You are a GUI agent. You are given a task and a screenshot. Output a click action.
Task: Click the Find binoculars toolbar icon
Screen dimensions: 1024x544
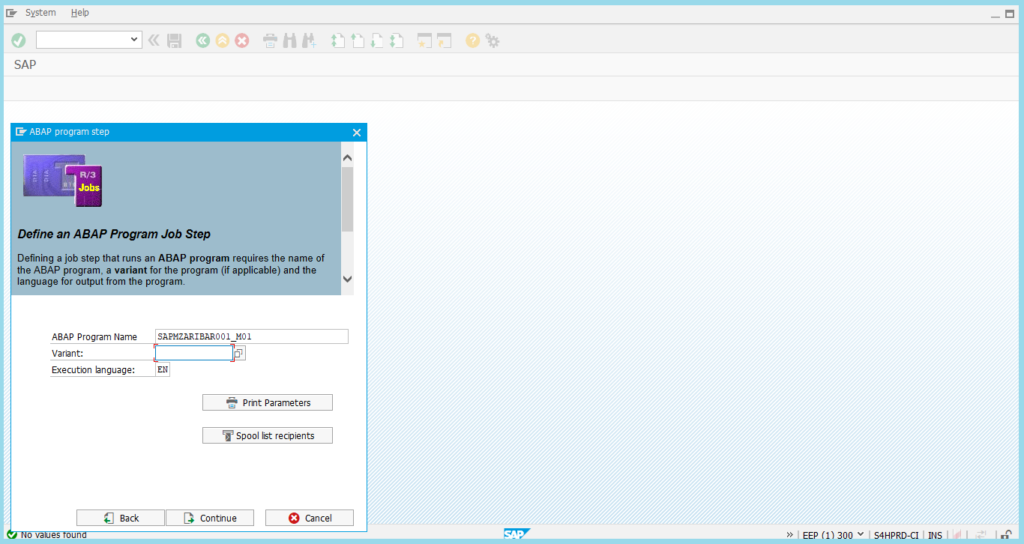[289, 40]
